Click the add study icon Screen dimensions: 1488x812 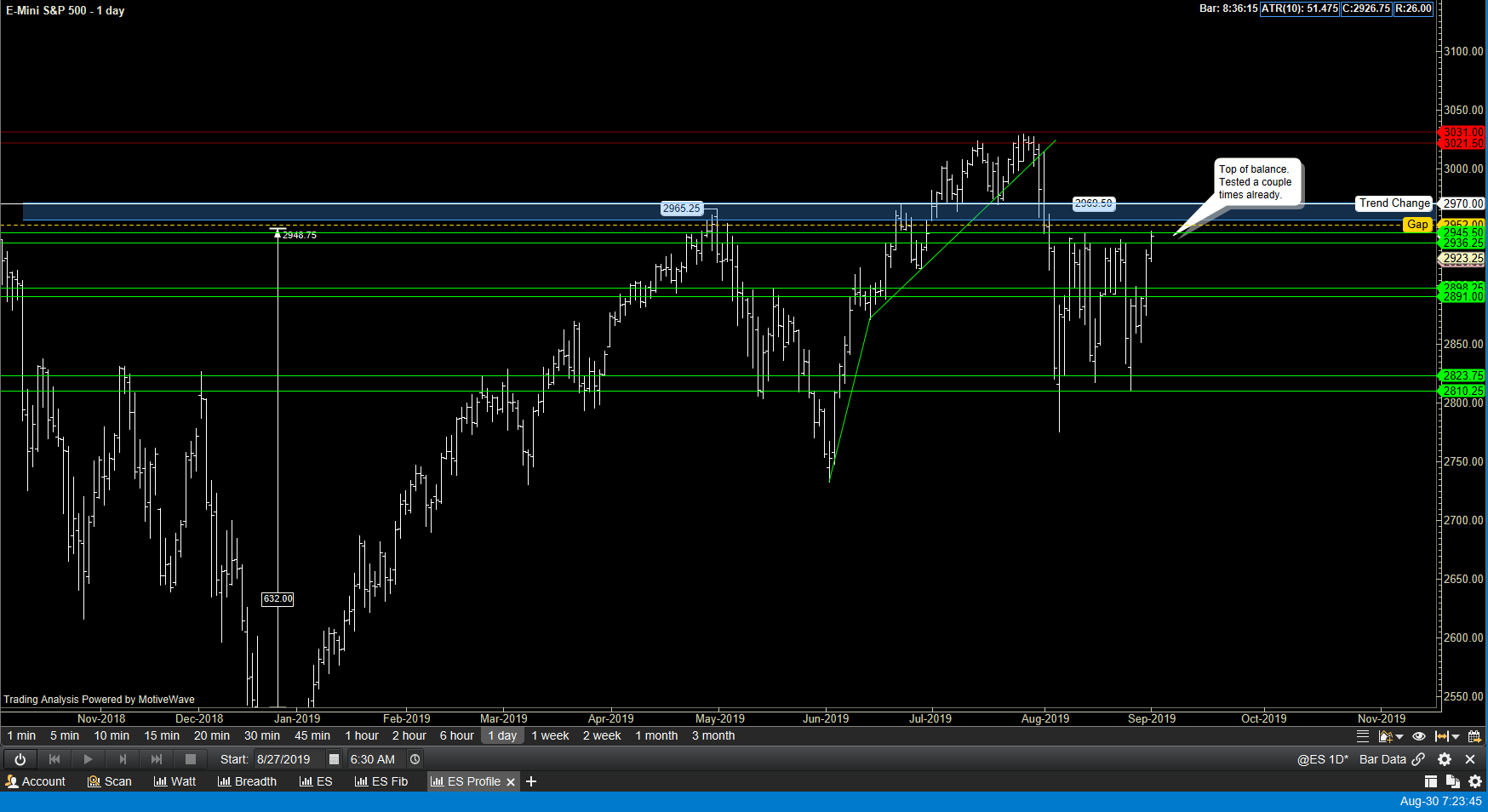point(1385,736)
